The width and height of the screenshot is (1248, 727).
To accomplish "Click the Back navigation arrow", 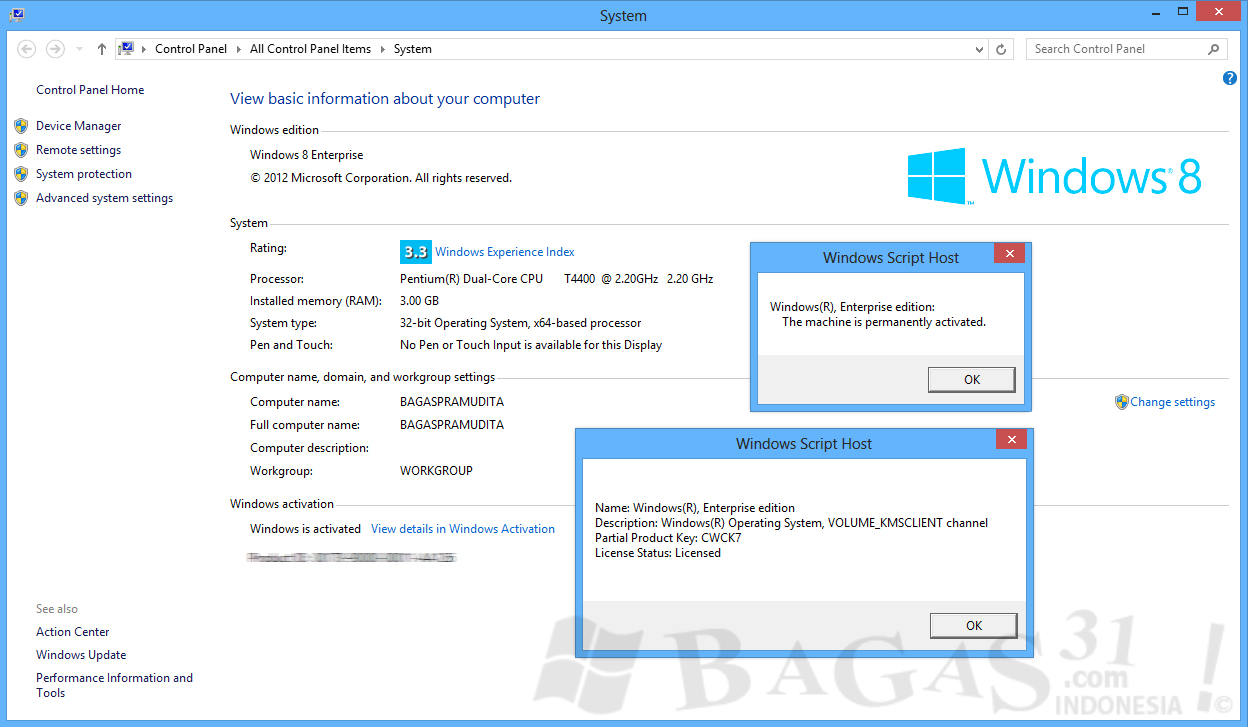I will point(27,49).
